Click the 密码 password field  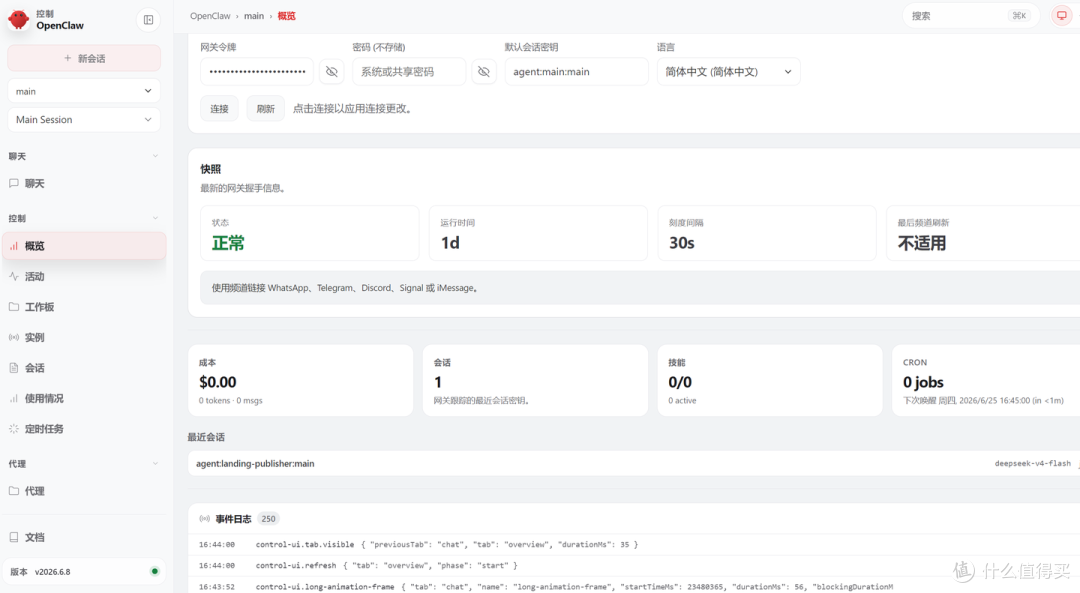(409, 72)
